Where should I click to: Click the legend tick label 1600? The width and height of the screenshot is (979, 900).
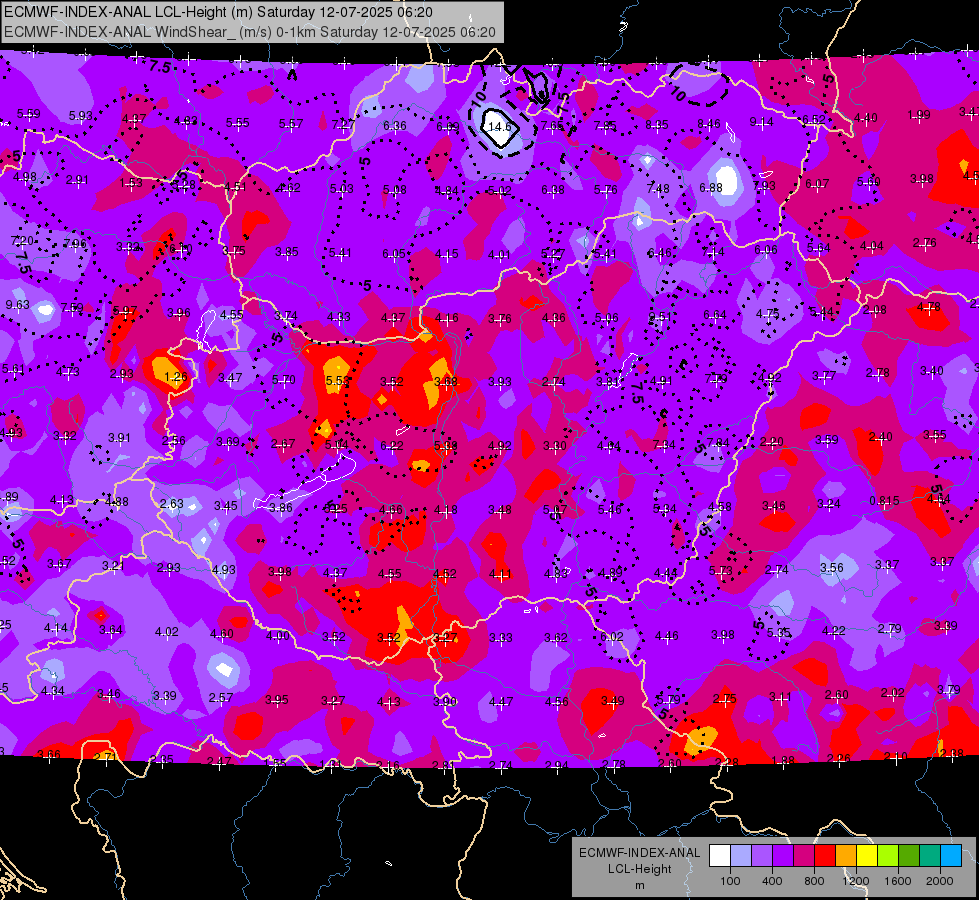pyautogui.click(x=898, y=881)
